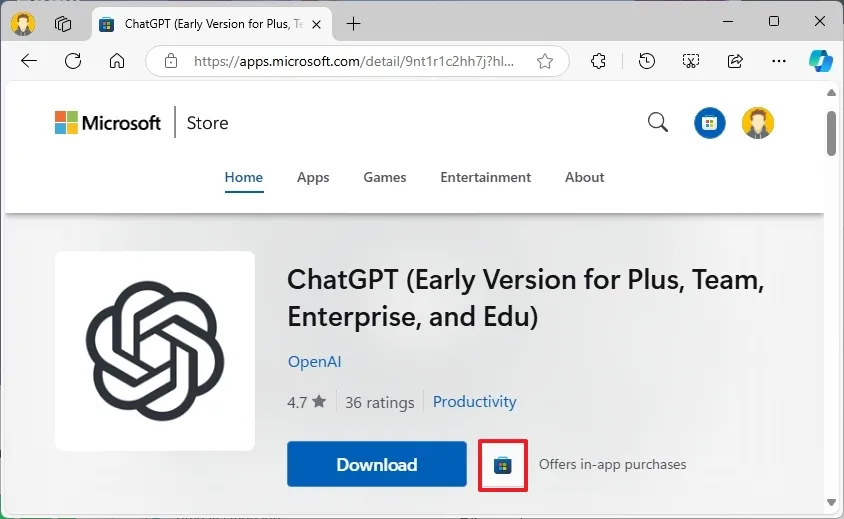
Task: Open Microsoft Store app badge in header
Action: point(709,123)
